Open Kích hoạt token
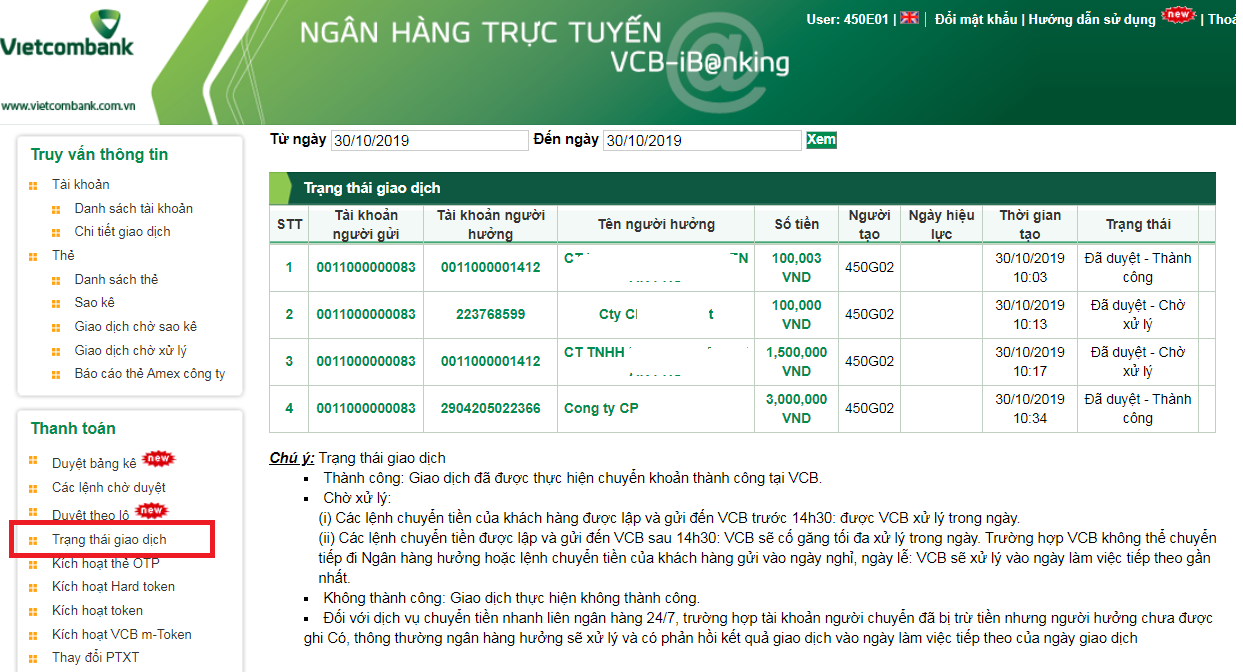Screen dimensions: 1243x672 click(x=97, y=611)
